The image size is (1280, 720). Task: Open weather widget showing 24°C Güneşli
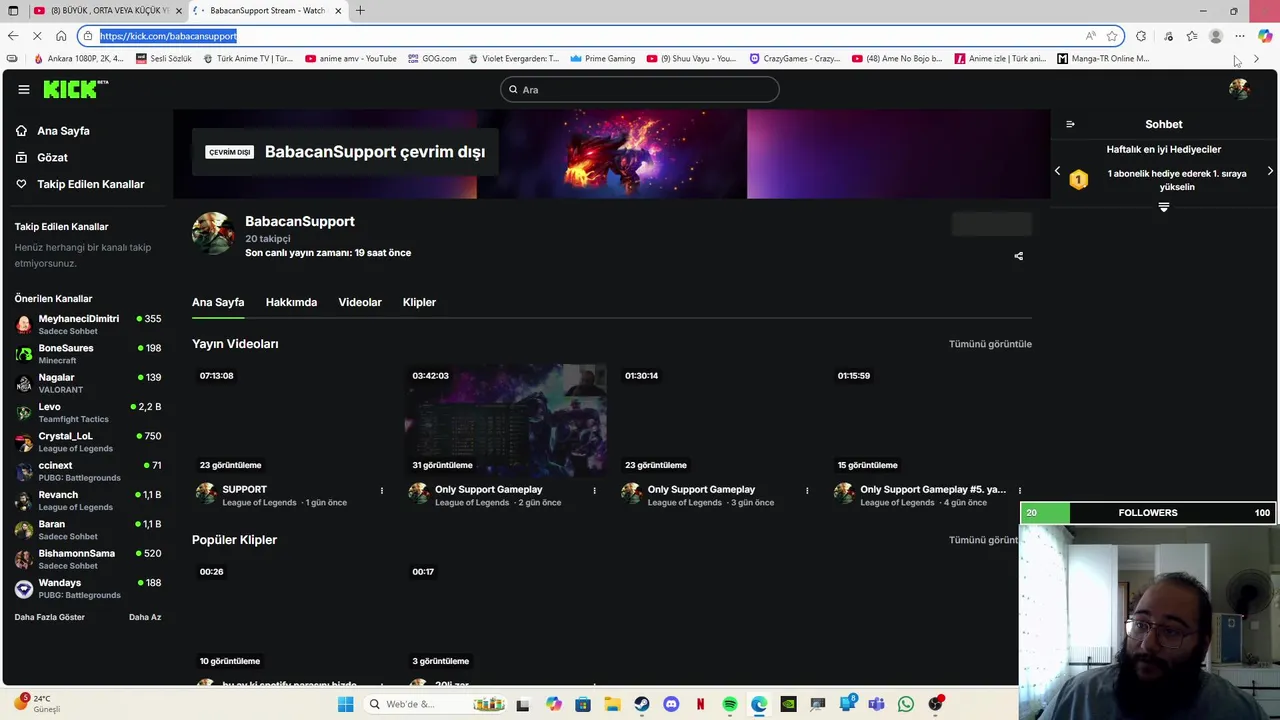(x=38, y=704)
